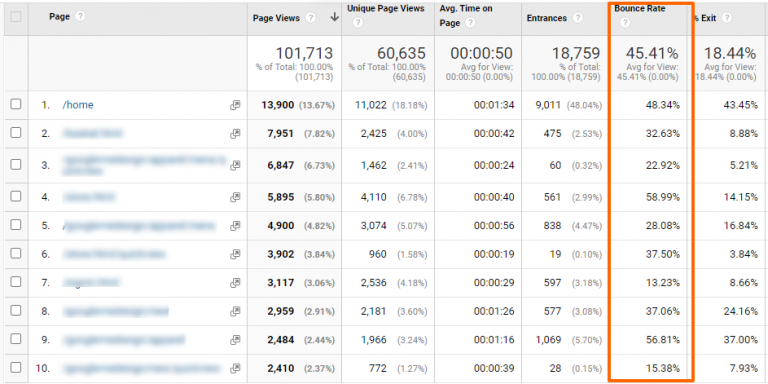The image size is (768, 384).
Task: Click the 00:00:50 average time total
Action: (481, 53)
